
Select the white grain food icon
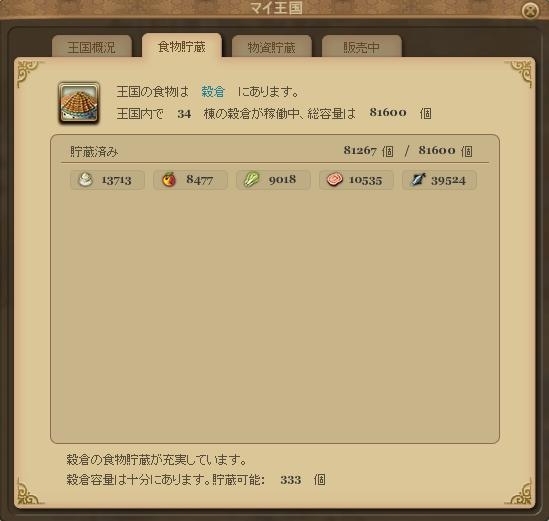[85, 180]
